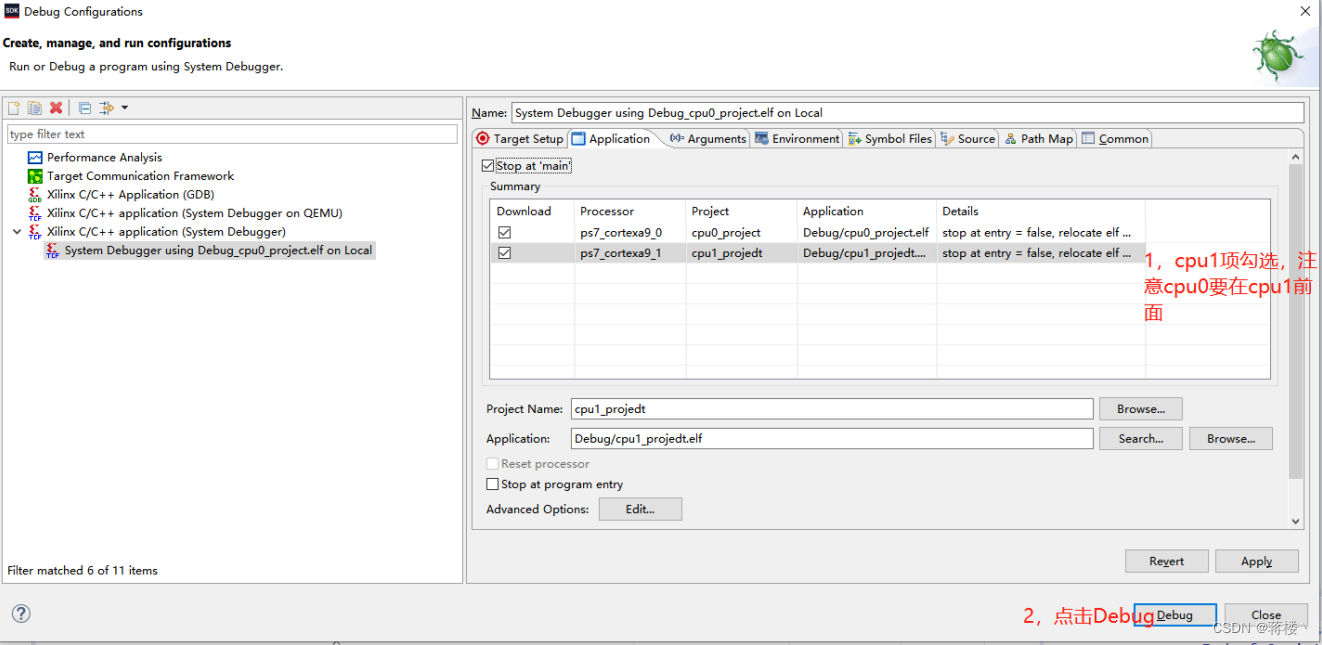Click the Xilinx GDB application icon

tap(36, 195)
